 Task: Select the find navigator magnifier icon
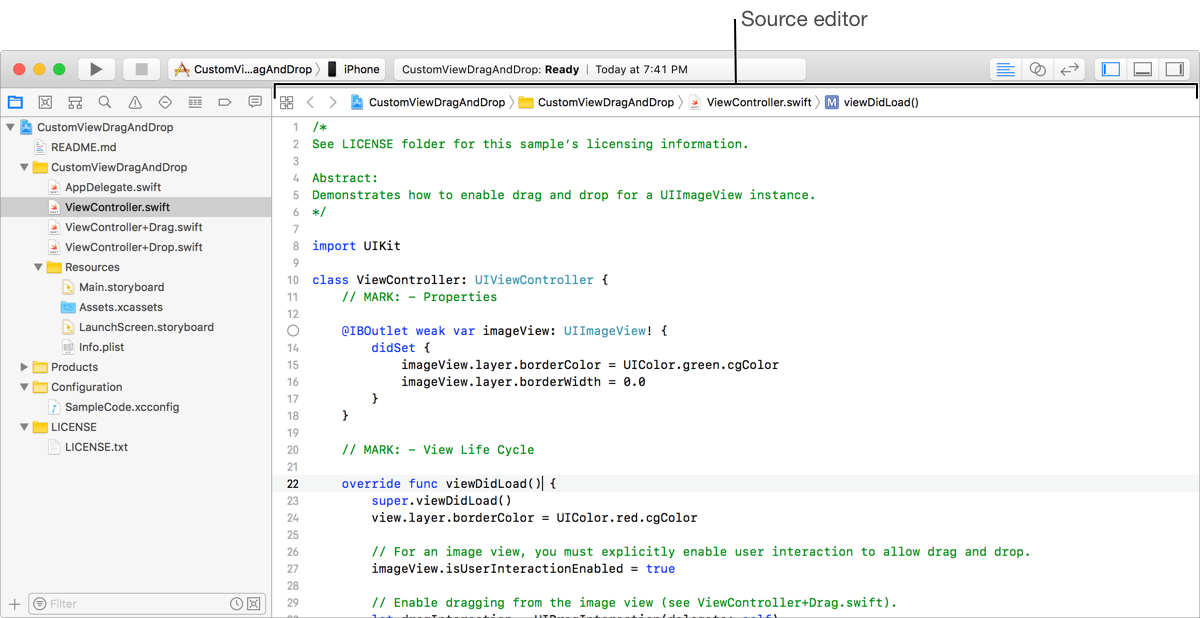click(105, 102)
